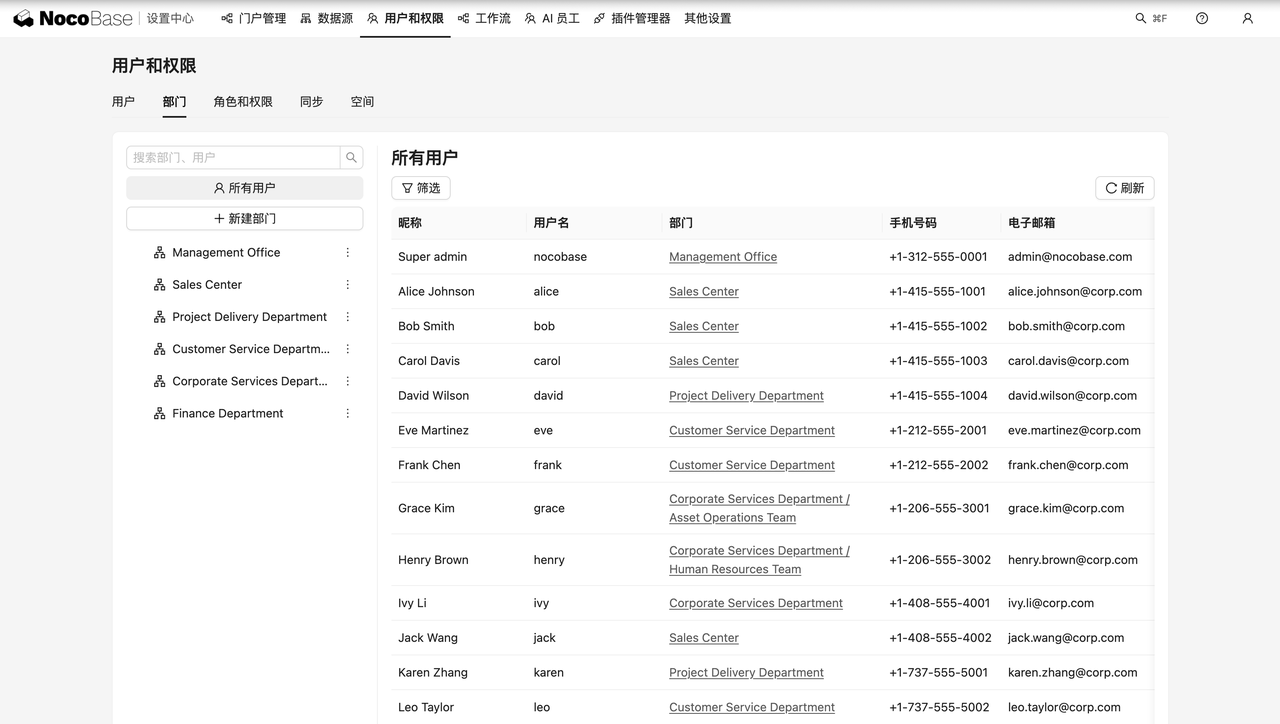
Task: Switch to the 用户 tab
Action: tap(123, 102)
